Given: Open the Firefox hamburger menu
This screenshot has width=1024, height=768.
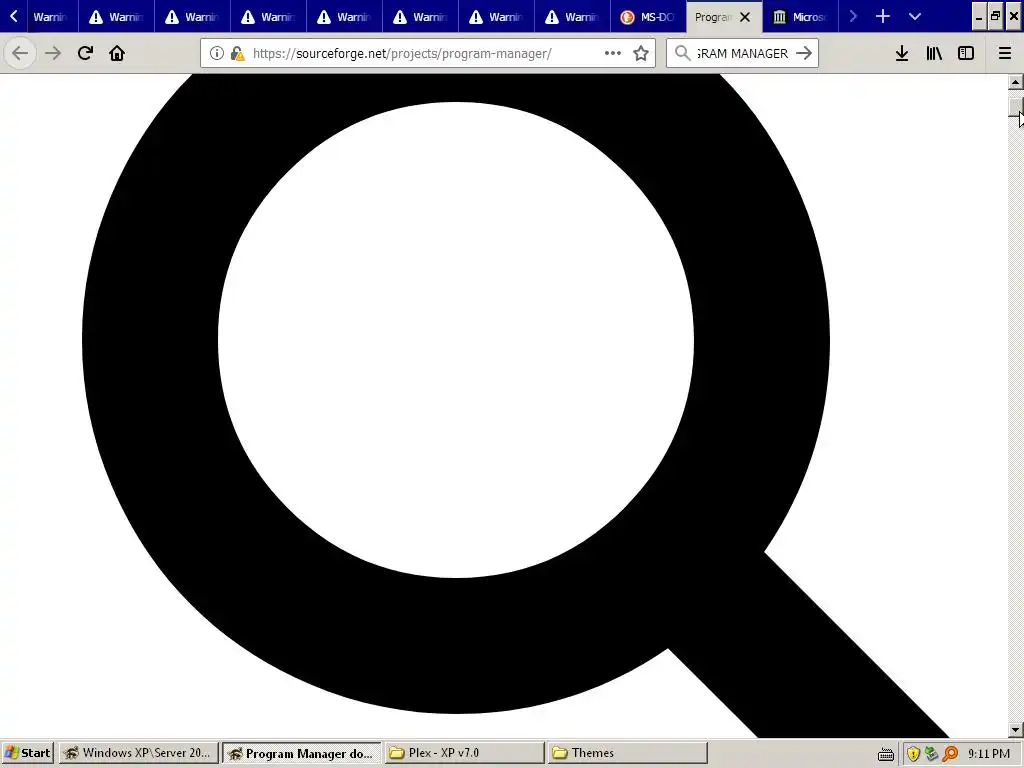Looking at the screenshot, I should [x=1005, y=53].
